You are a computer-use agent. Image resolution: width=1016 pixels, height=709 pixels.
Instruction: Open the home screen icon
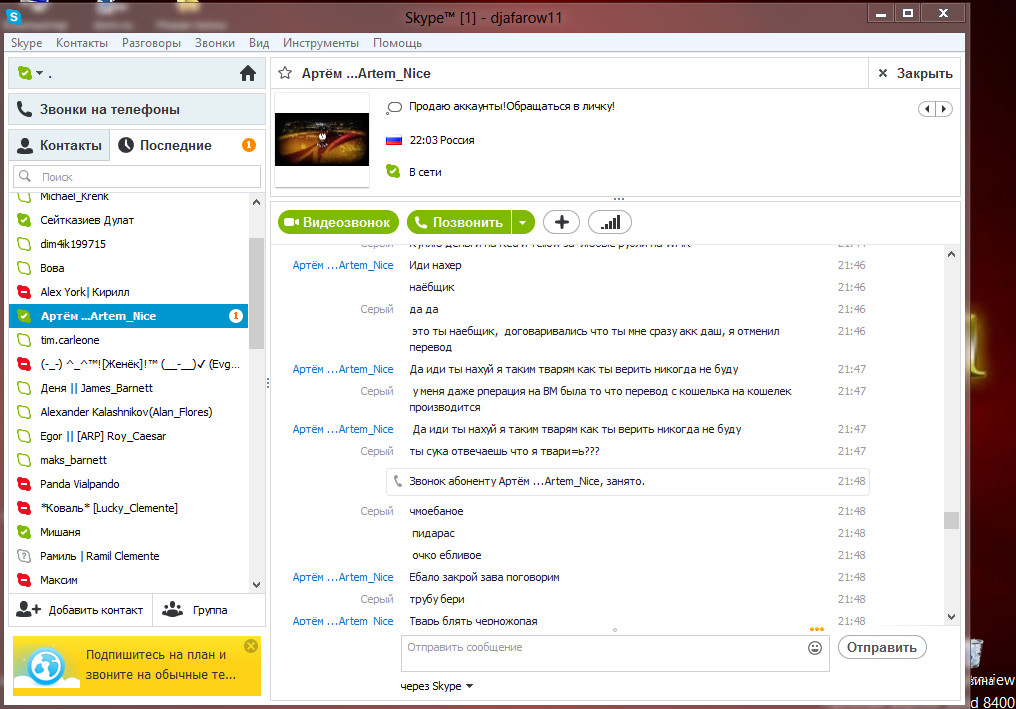[x=248, y=73]
